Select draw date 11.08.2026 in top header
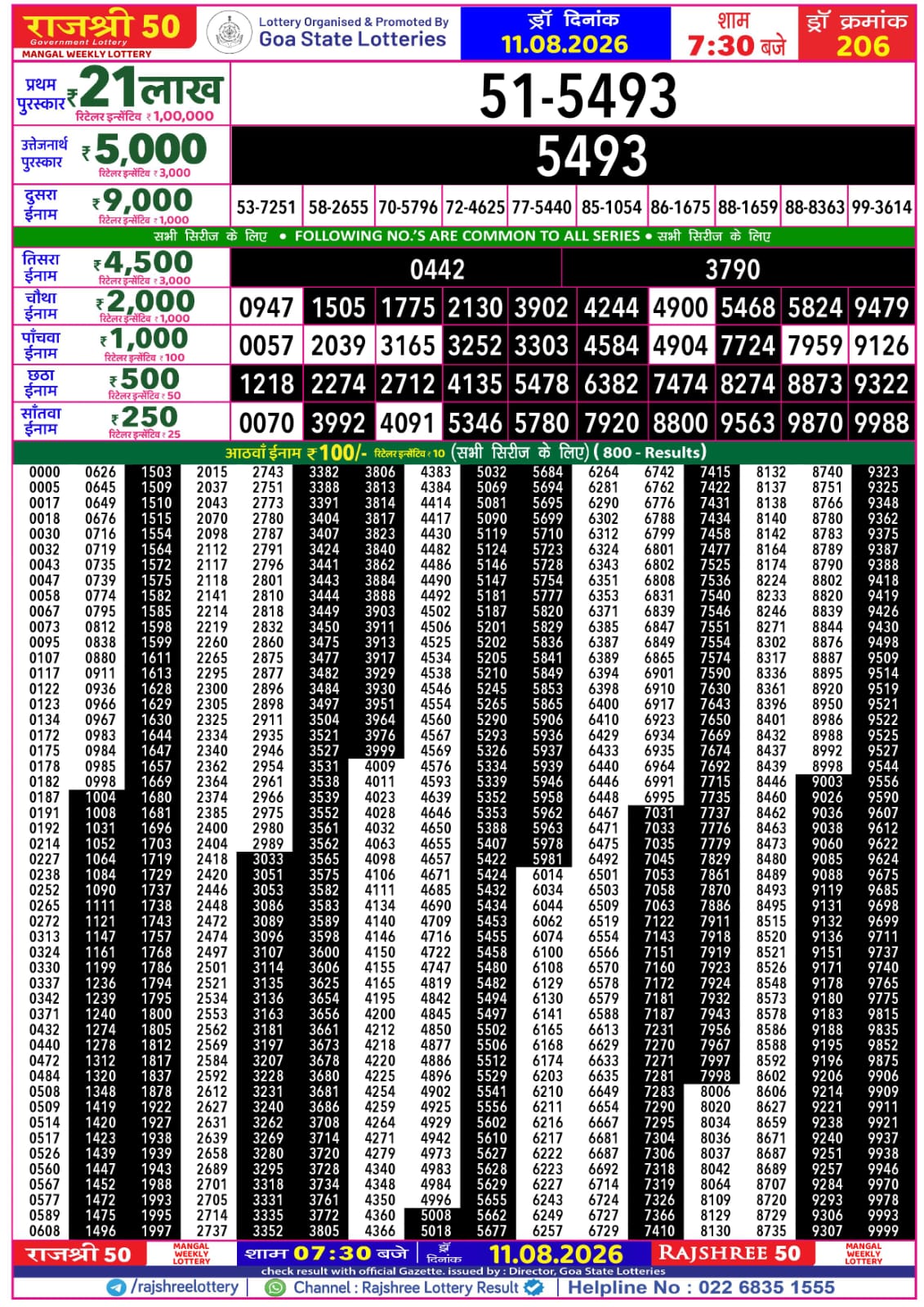 click(x=565, y=44)
